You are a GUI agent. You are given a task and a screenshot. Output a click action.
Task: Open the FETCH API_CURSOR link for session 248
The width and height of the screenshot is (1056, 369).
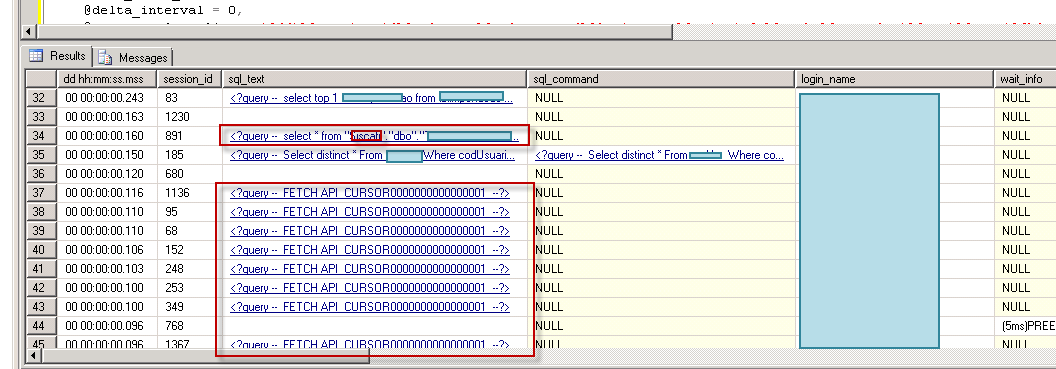pos(370,269)
